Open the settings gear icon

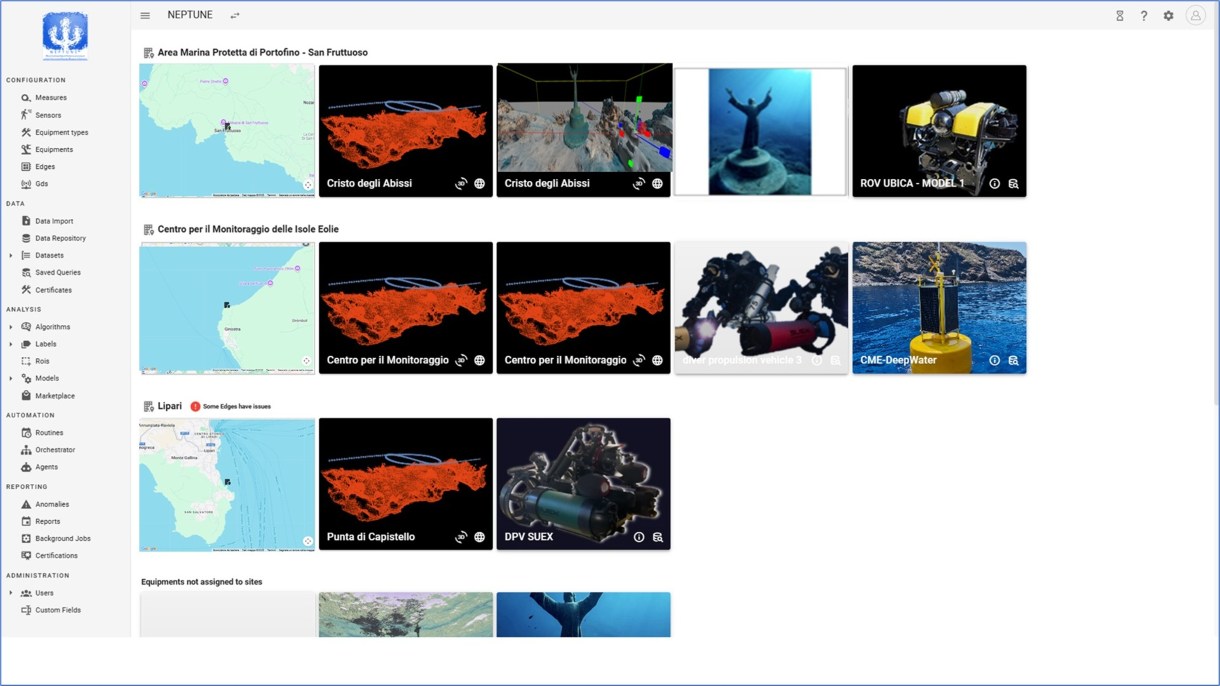(x=1168, y=16)
